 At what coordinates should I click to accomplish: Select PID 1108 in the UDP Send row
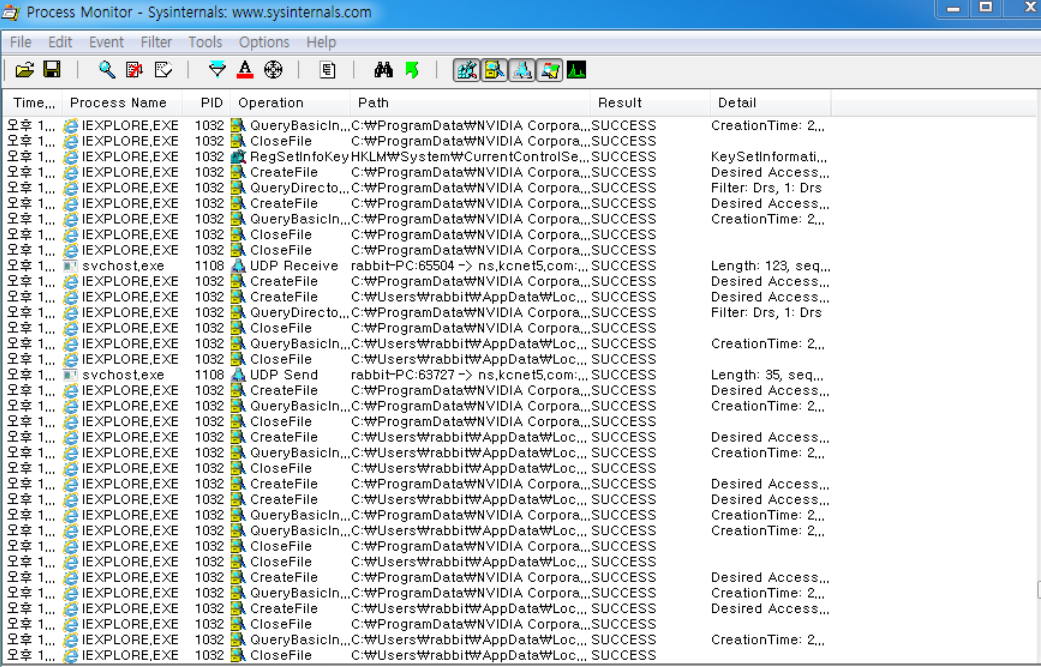pos(210,374)
